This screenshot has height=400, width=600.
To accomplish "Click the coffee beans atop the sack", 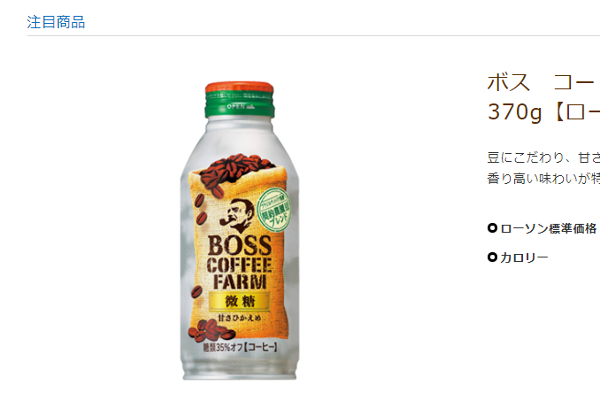I will [236, 168].
